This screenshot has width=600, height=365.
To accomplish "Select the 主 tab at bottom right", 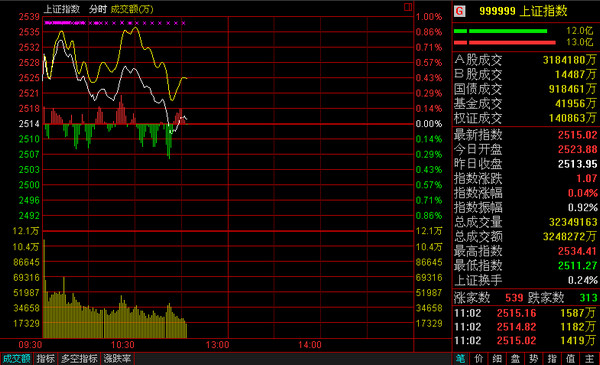I will 589,358.
